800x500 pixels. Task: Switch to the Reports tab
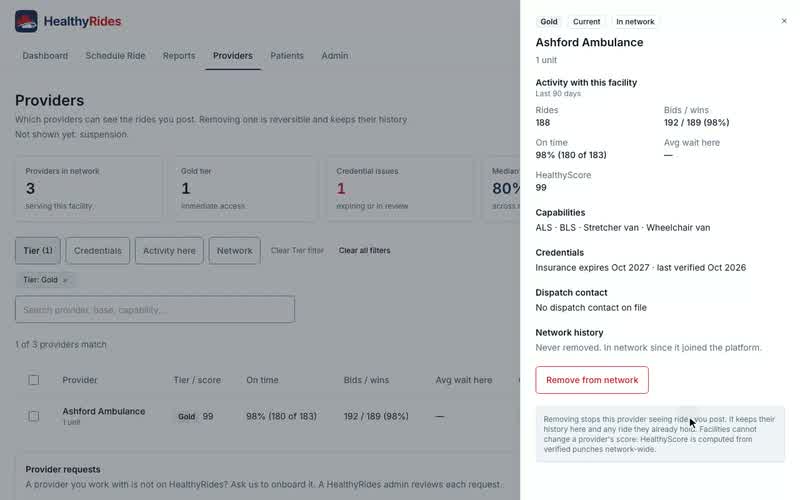tap(179, 56)
